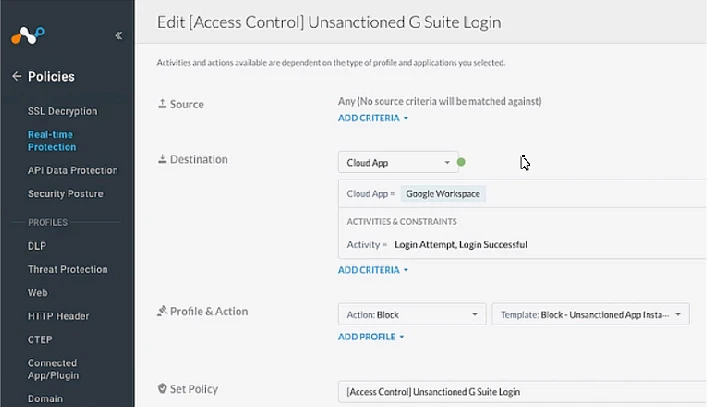
Task: Expand the Add Profile option
Action: [371, 337]
